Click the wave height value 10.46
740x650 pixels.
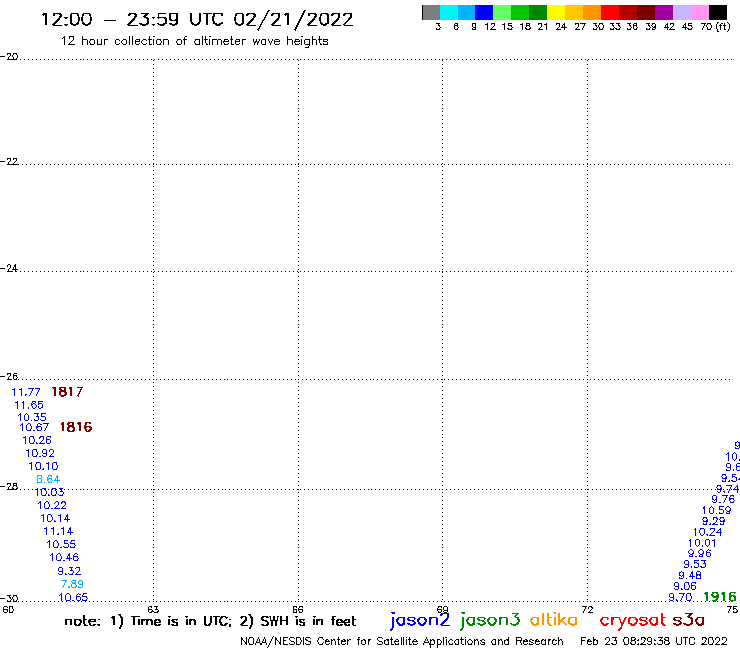[64, 557]
